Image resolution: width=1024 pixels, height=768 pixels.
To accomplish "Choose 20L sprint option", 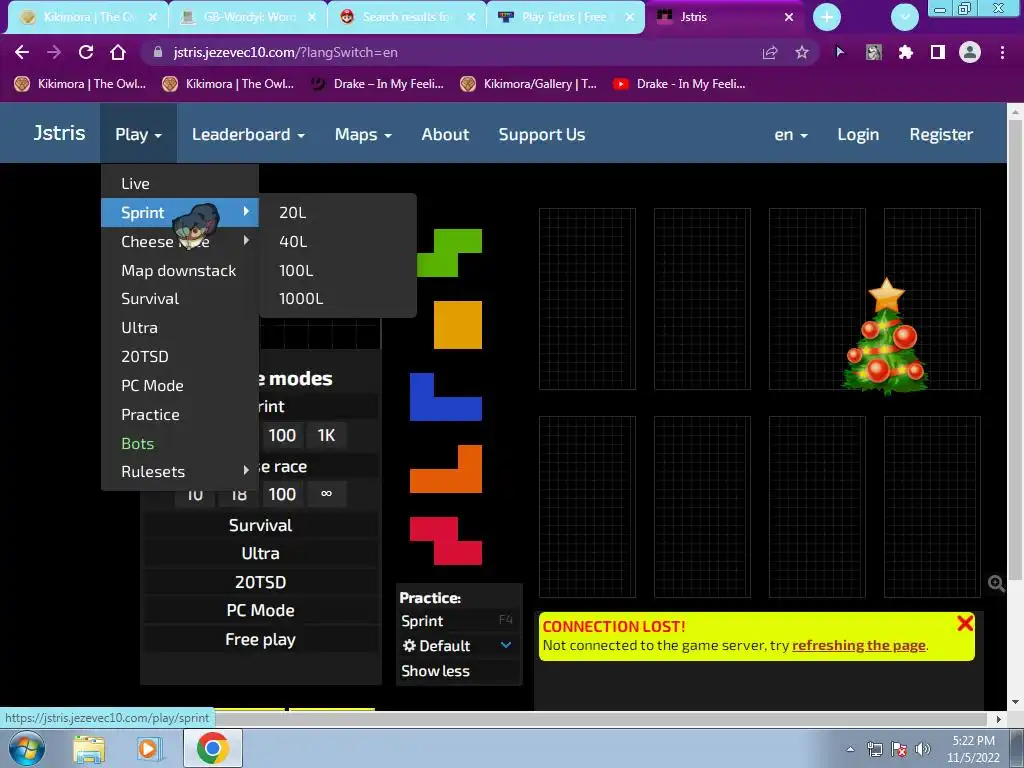I will [338, 212].
